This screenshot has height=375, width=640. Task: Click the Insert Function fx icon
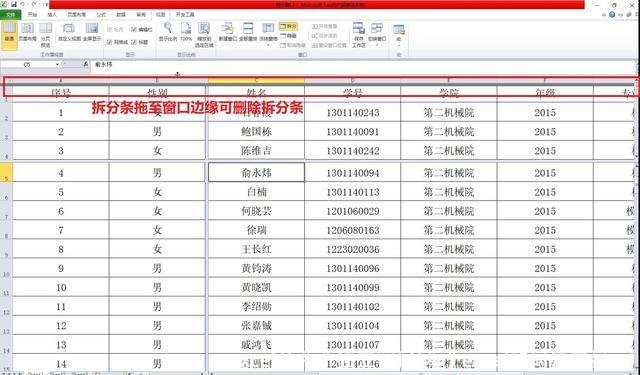(85, 64)
